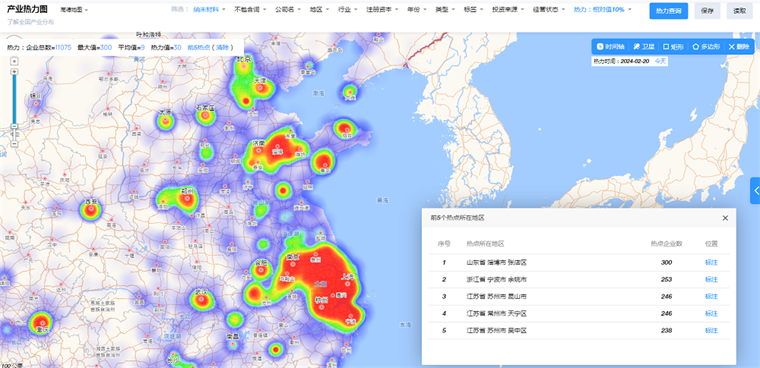The width and height of the screenshot is (760, 368).
Task: Click the 江苏省 苏州市 吴中区 row text
Action: (496, 330)
